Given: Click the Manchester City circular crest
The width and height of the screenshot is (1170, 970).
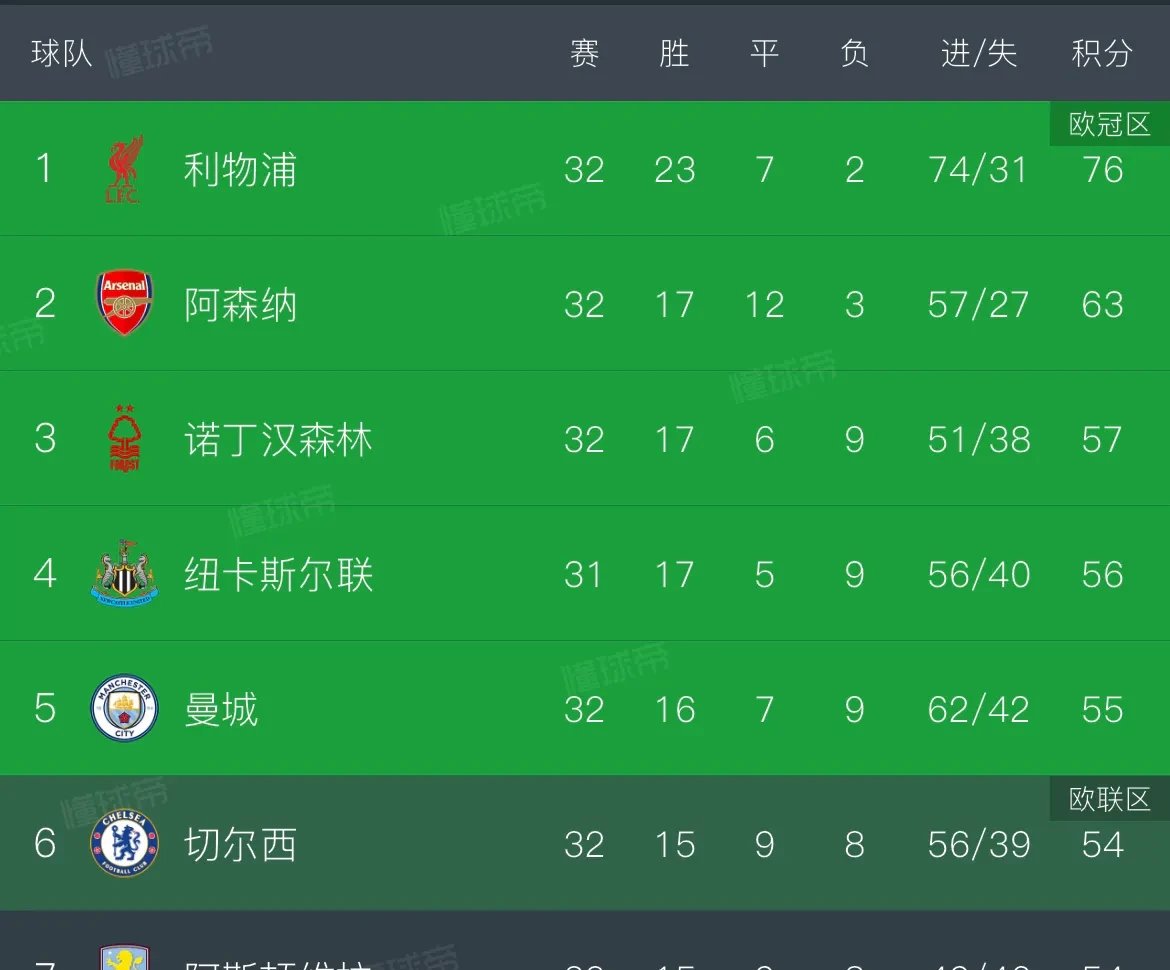Looking at the screenshot, I should pyautogui.click(x=123, y=708).
